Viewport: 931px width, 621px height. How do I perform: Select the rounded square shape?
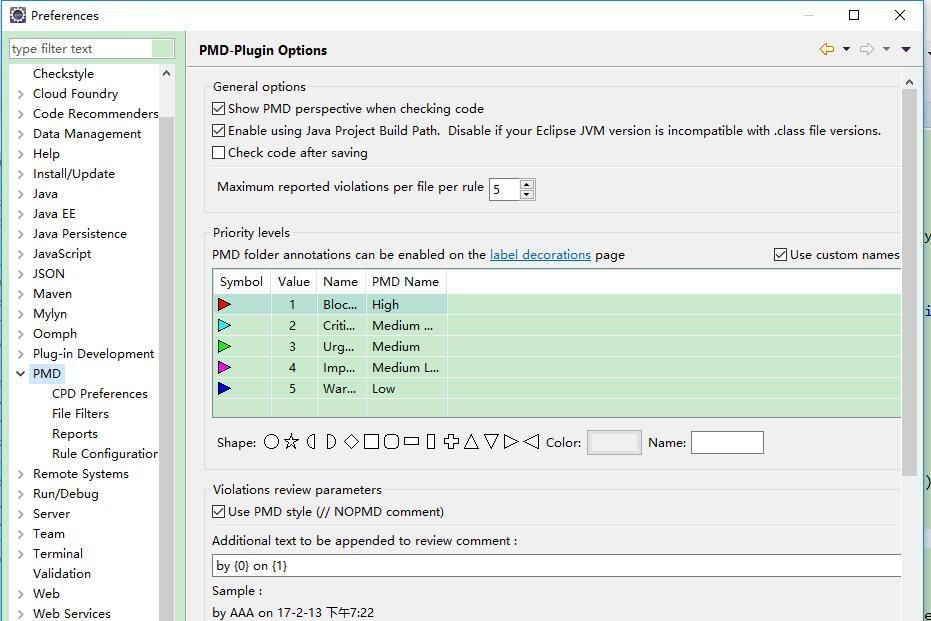point(391,442)
